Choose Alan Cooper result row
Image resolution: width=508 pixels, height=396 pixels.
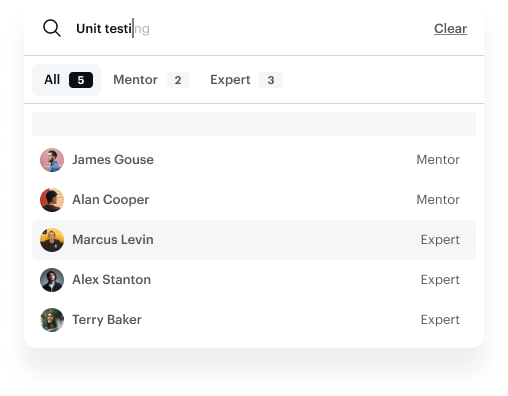click(x=254, y=200)
